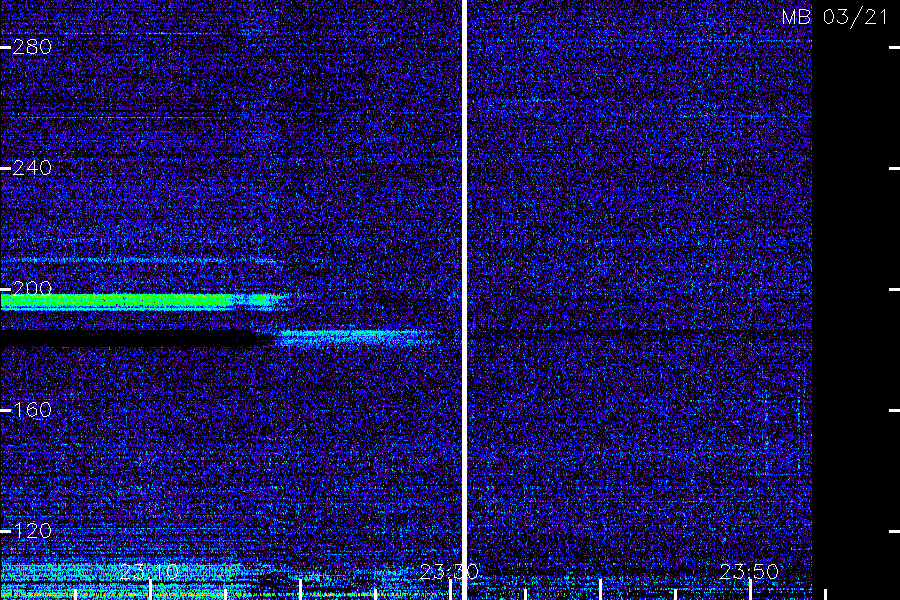Image resolution: width=900 pixels, height=600 pixels.
Task: Click the 120 frequency axis label
Action: click(32, 531)
